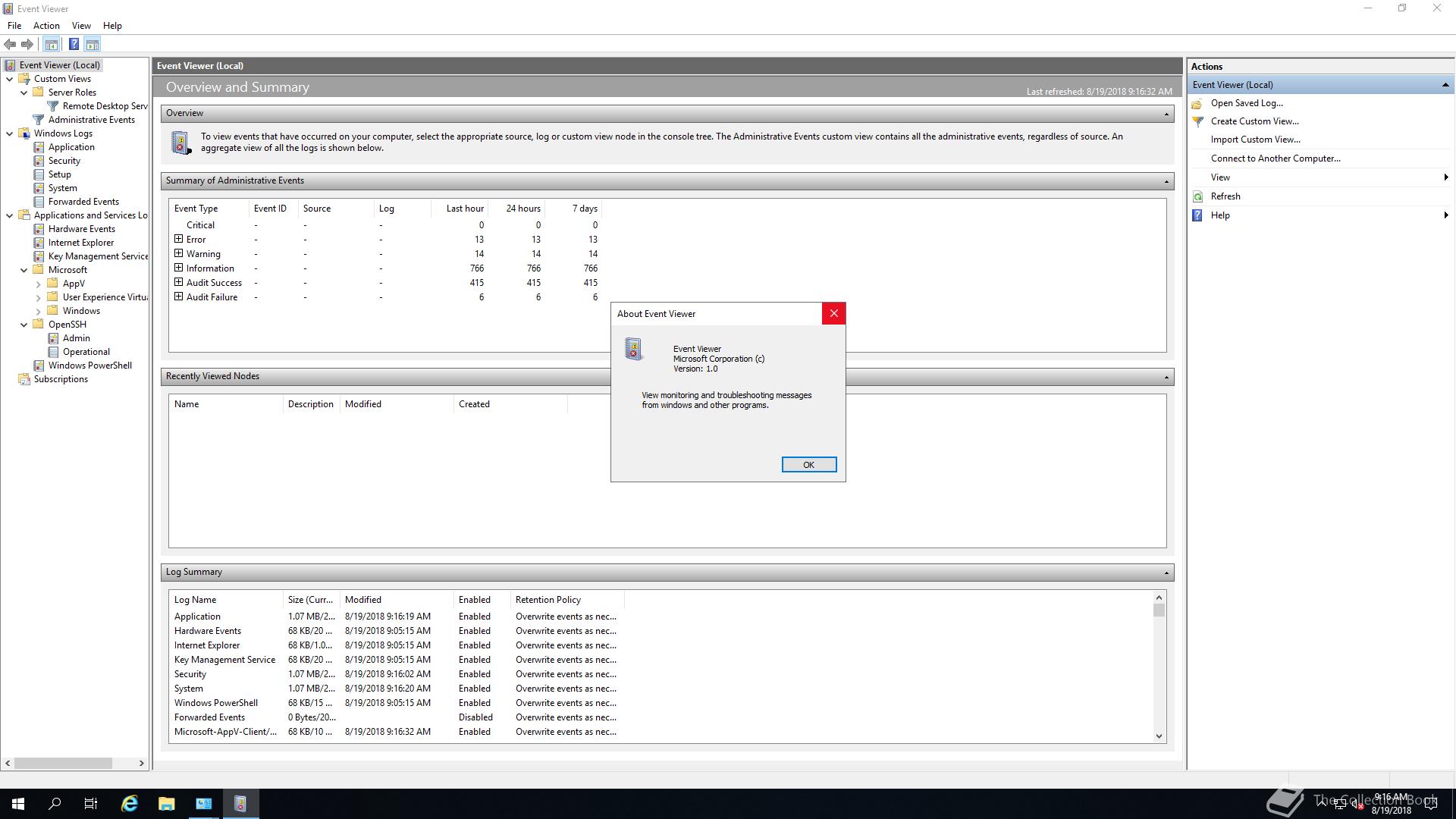Expand the Error event type row
The image size is (1456, 819).
tap(179, 239)
